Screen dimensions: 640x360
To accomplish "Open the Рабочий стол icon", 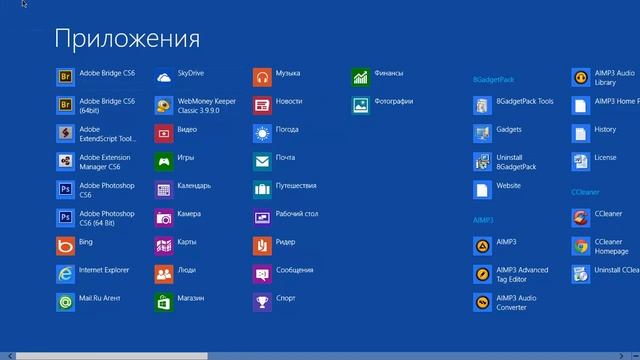I will tap(262, 218).
